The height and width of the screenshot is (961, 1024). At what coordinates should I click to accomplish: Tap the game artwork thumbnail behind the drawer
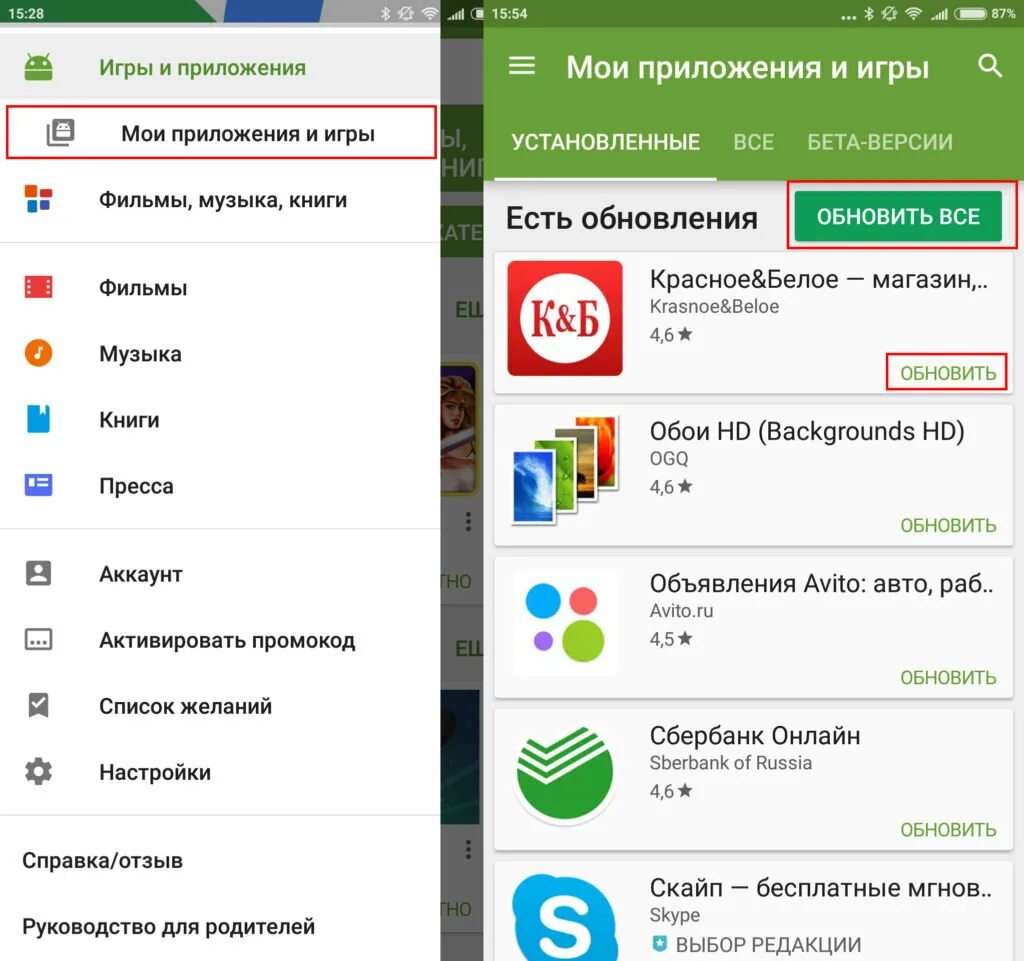click(x=460, y=430)
